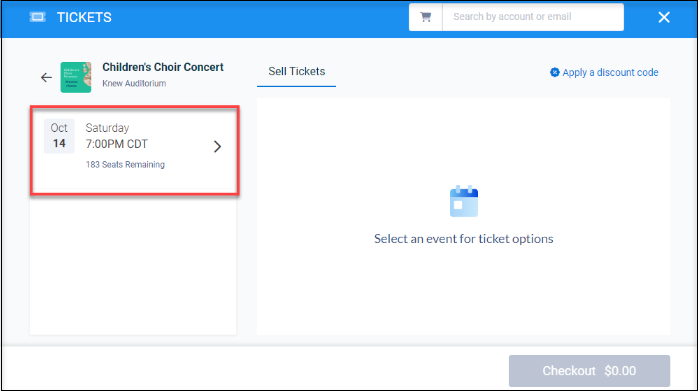This screenshot has width=698, height=391.
Task: Click the TICKETS header title
Action: point(84,17)
